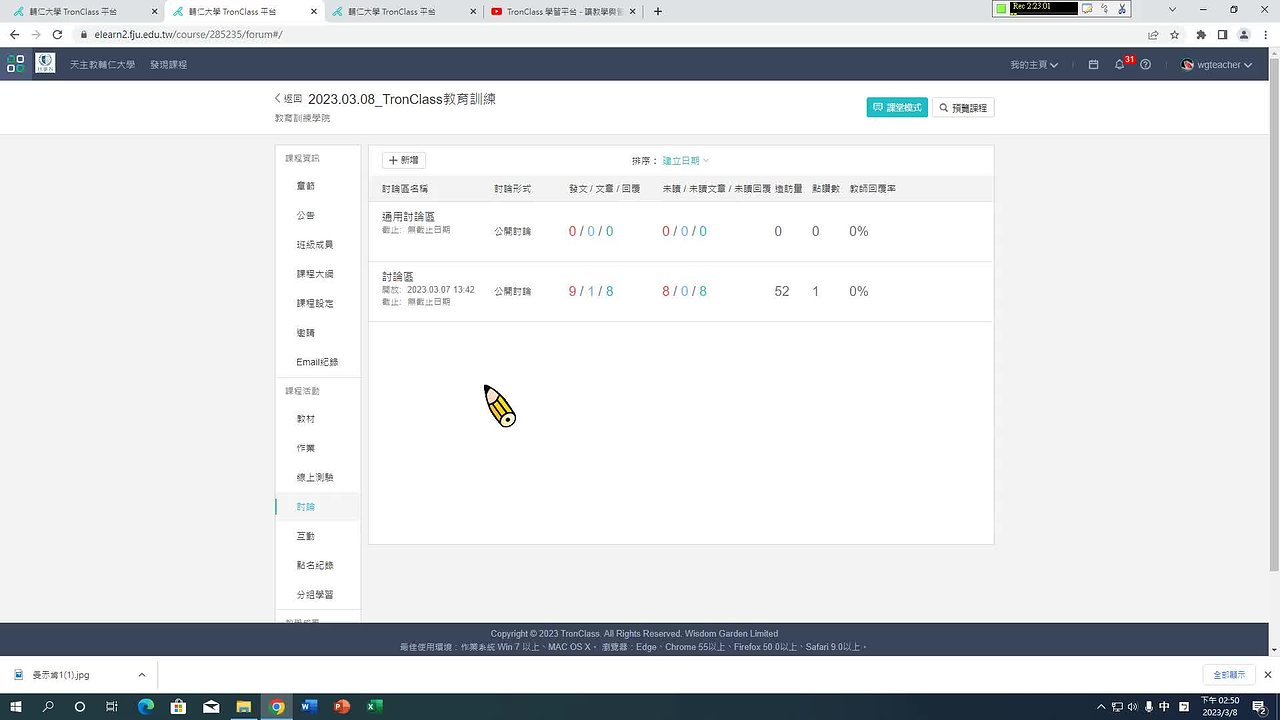Click the visit count 52
This screenshot has height=720, width=1280.
click(x=782, y=291)
